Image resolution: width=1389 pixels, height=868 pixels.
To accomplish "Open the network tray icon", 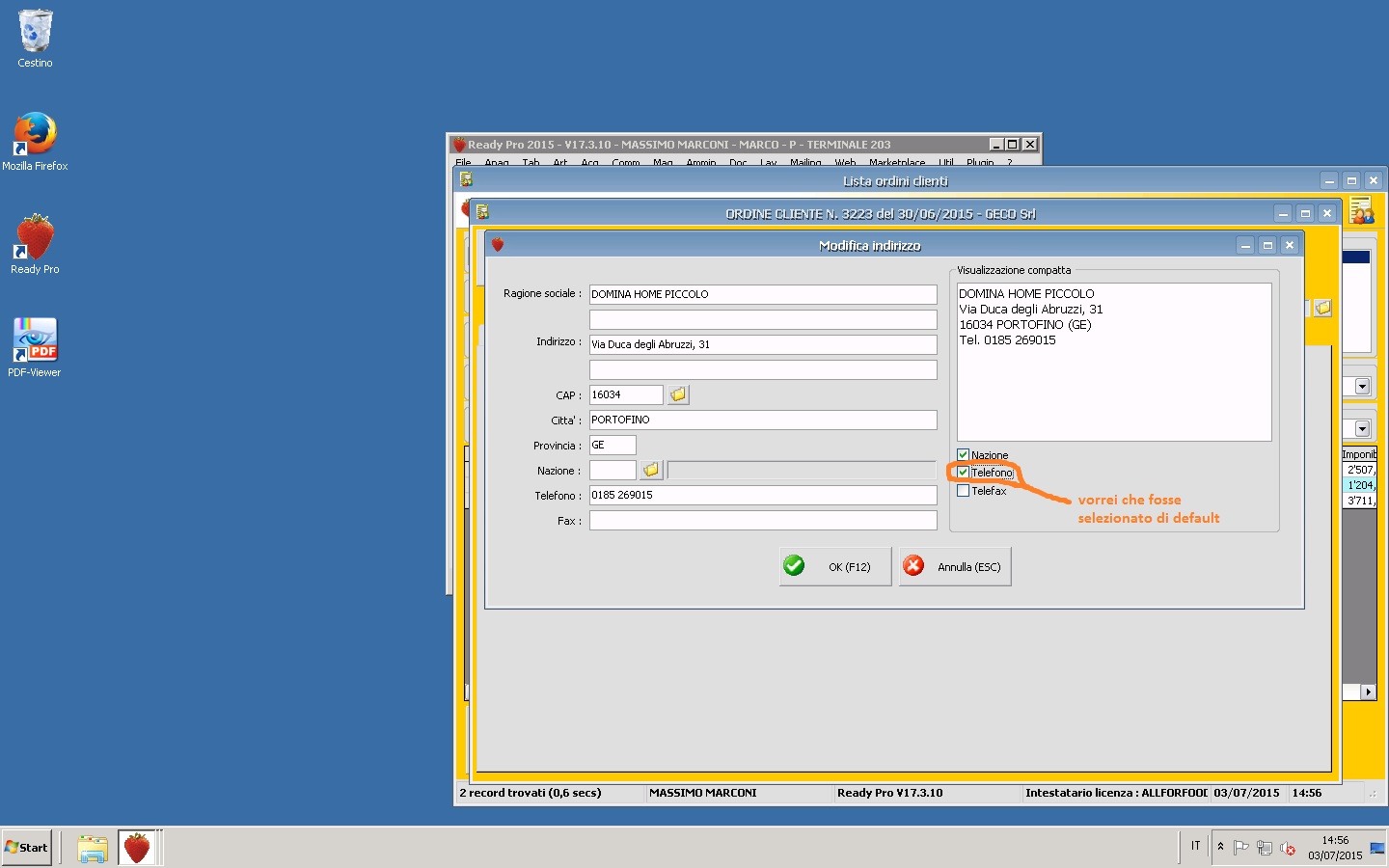I will (1265, 848).
